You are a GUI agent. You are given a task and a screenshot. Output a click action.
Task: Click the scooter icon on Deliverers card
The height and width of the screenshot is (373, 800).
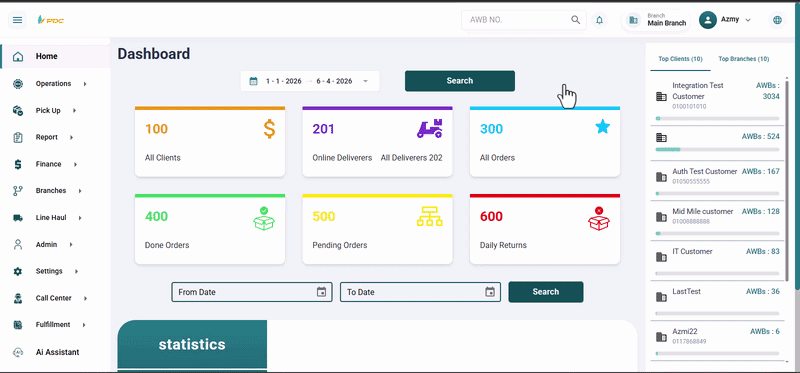[430, 129]
